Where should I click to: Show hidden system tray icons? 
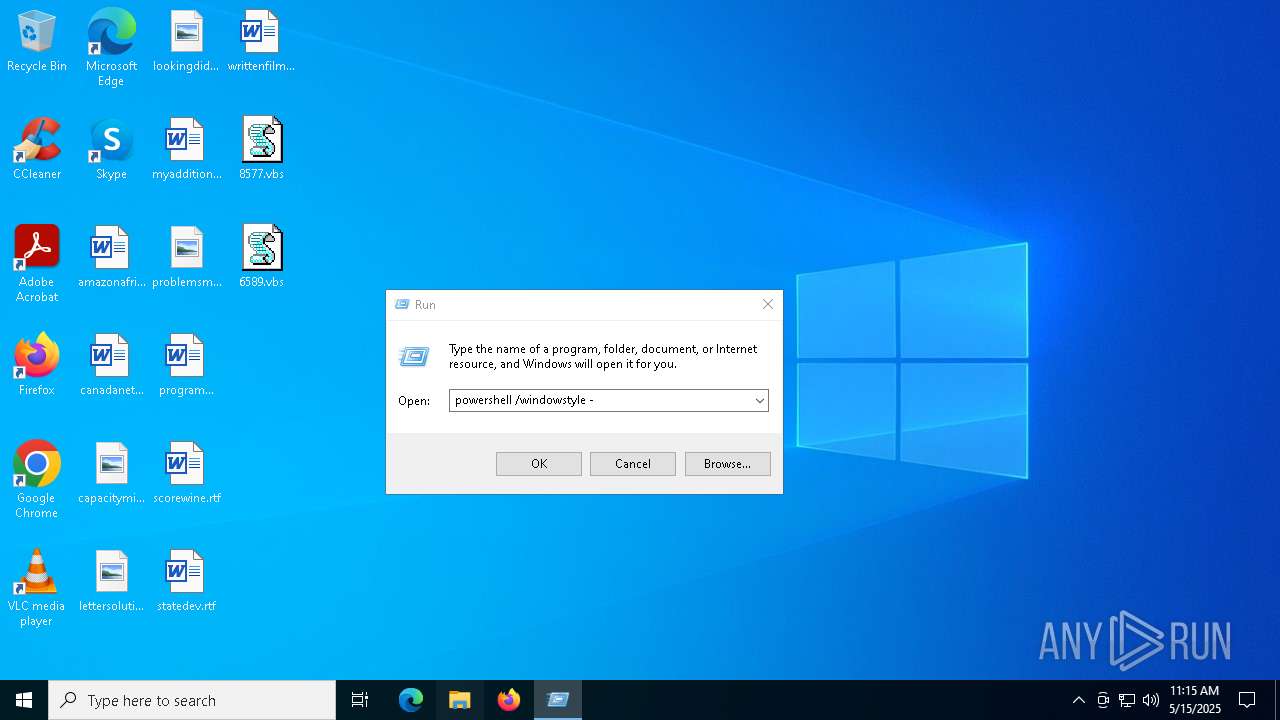pos(1078,700)
